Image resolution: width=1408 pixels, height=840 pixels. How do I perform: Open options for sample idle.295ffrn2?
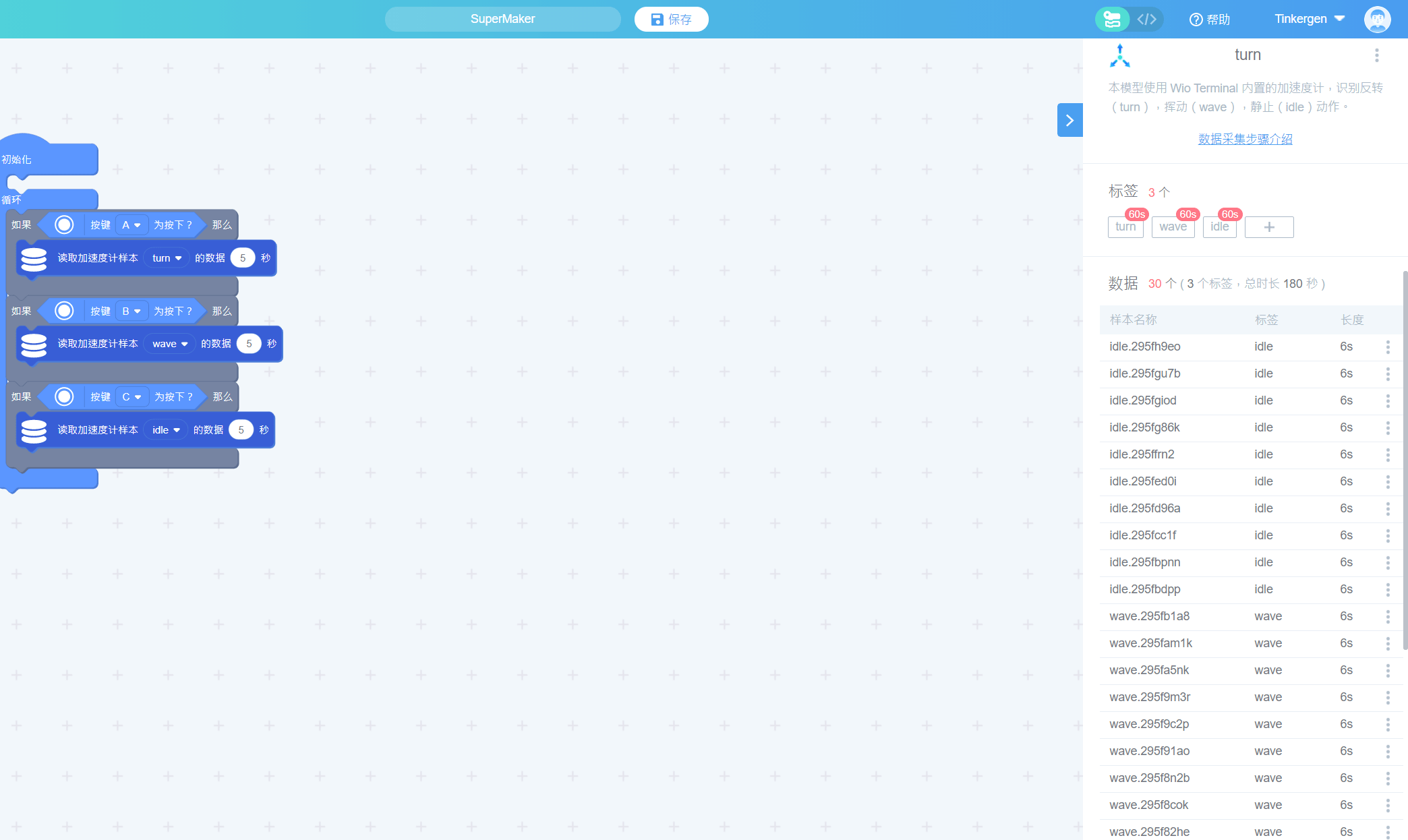tap(1387, 454)
